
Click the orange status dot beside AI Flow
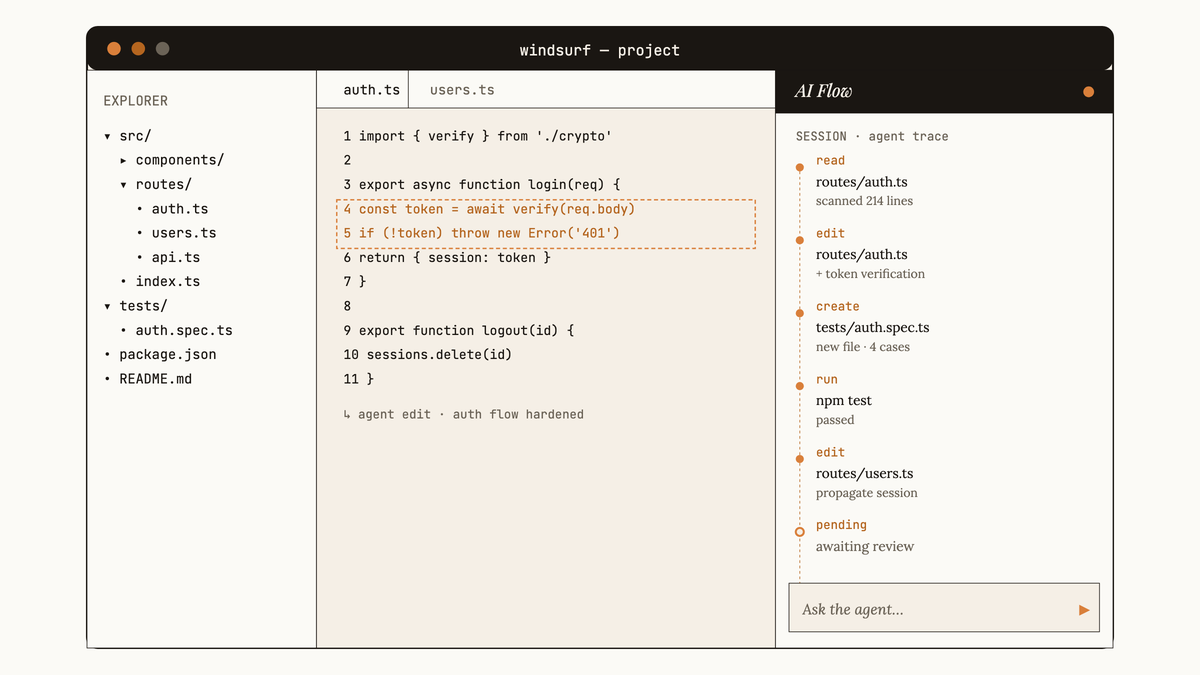coord(1089,92)
